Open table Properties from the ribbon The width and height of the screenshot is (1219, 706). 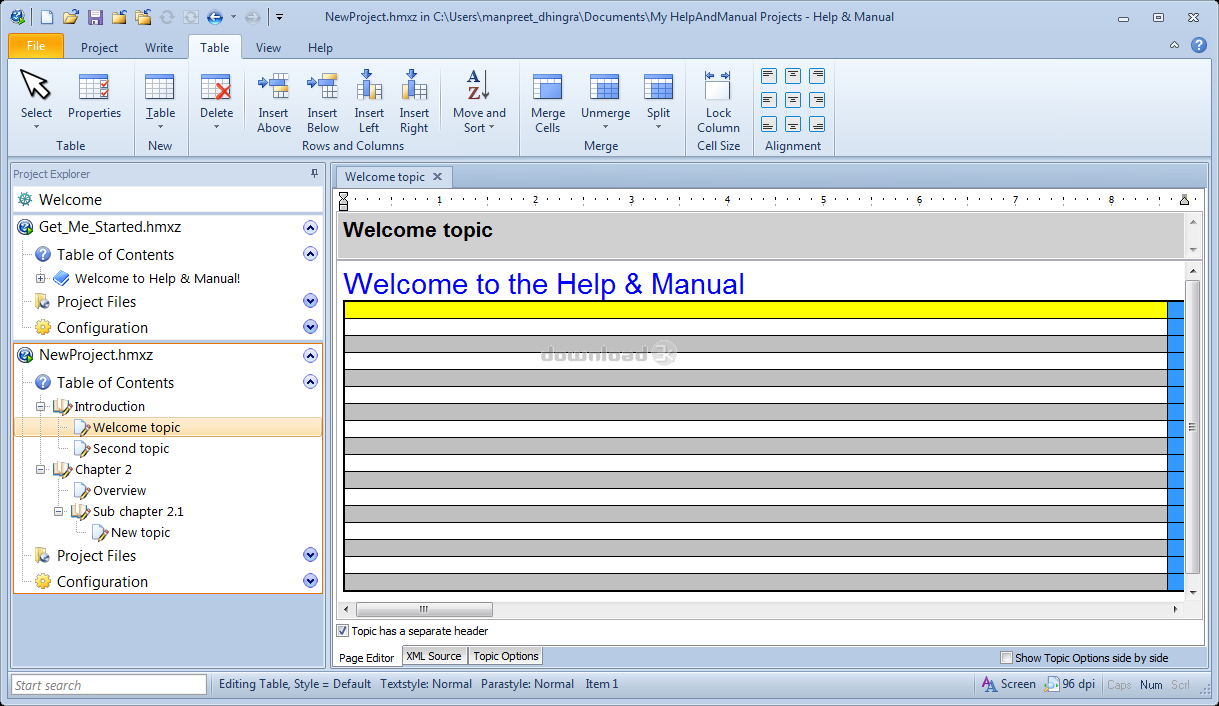94,95
